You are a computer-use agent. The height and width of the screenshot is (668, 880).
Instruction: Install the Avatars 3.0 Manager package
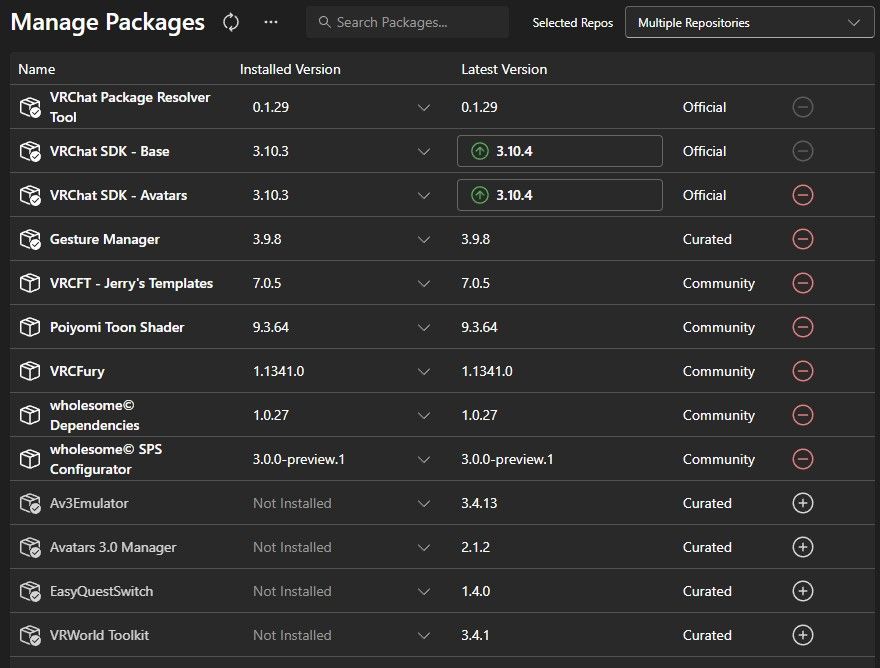click(803, 547)
